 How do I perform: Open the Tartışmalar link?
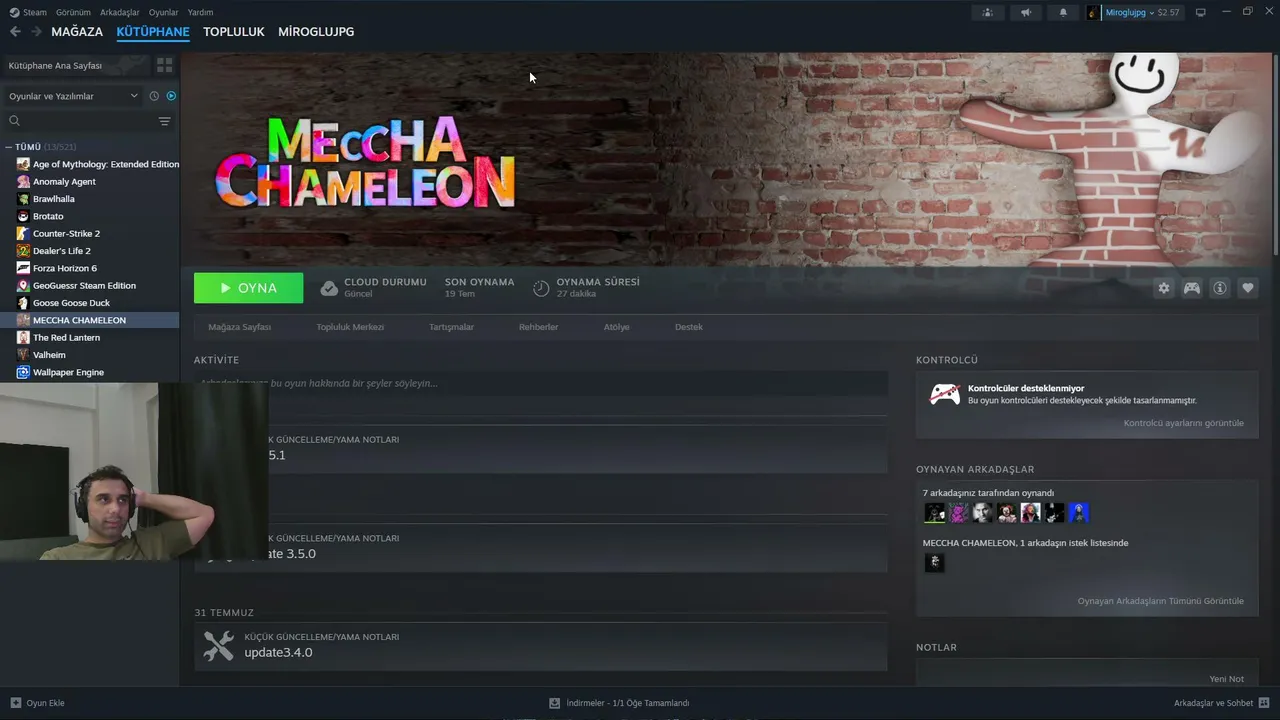pyautogui.click(x=451, y=327)
